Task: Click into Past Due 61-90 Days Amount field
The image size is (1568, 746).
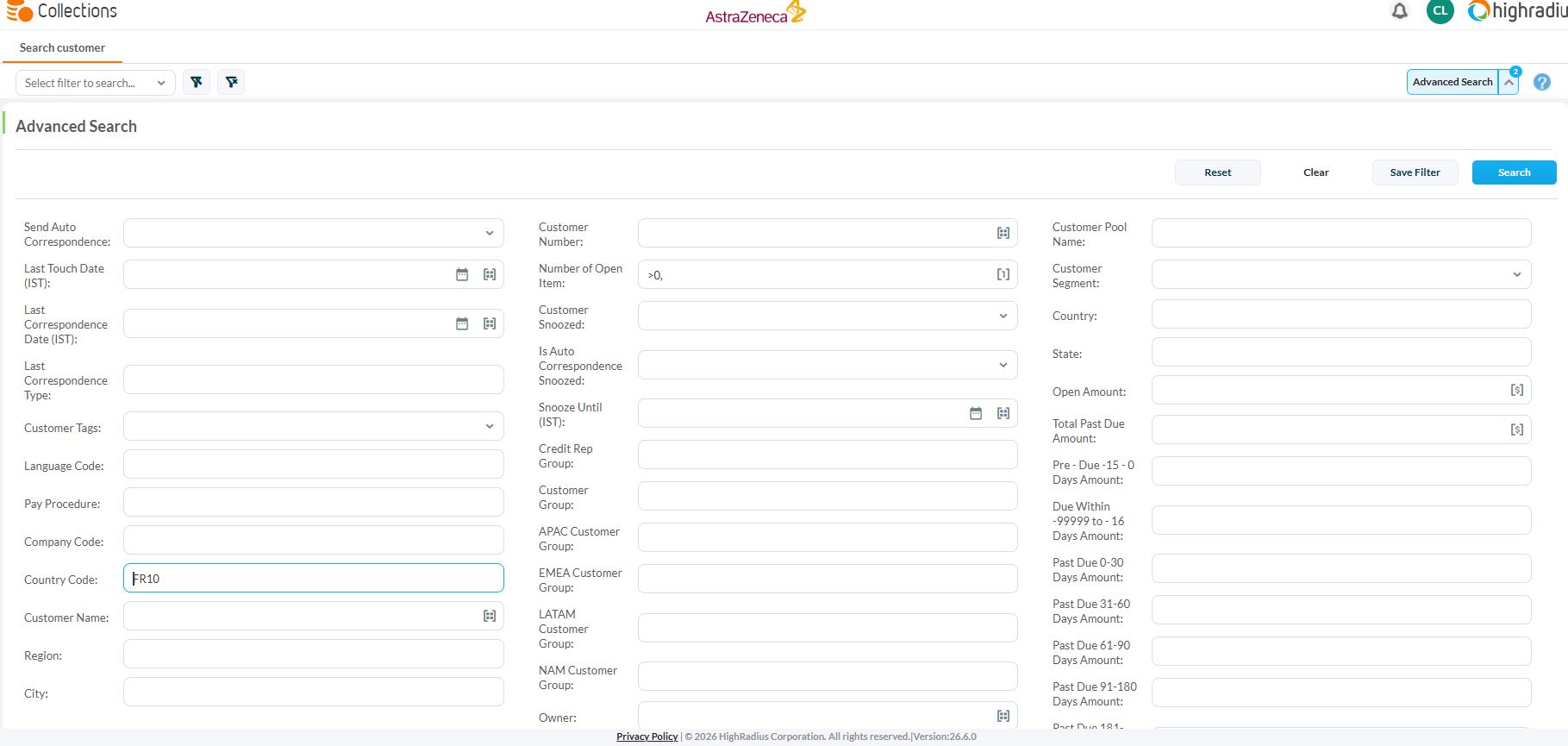Action: point(1341,651)
